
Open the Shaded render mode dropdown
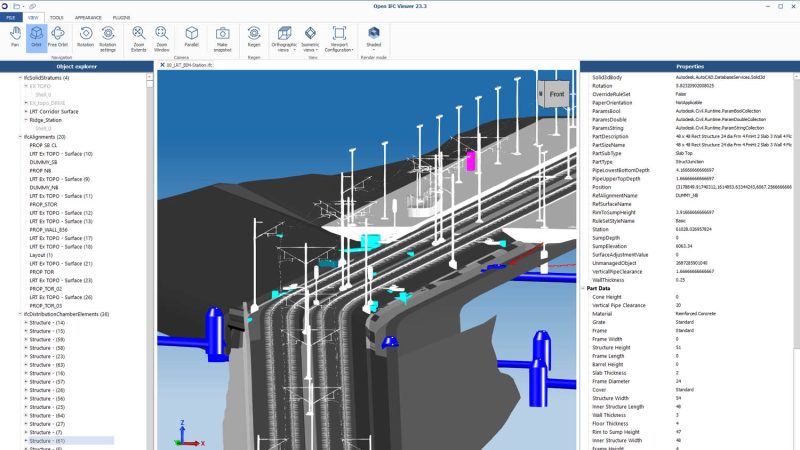[374, 37]
